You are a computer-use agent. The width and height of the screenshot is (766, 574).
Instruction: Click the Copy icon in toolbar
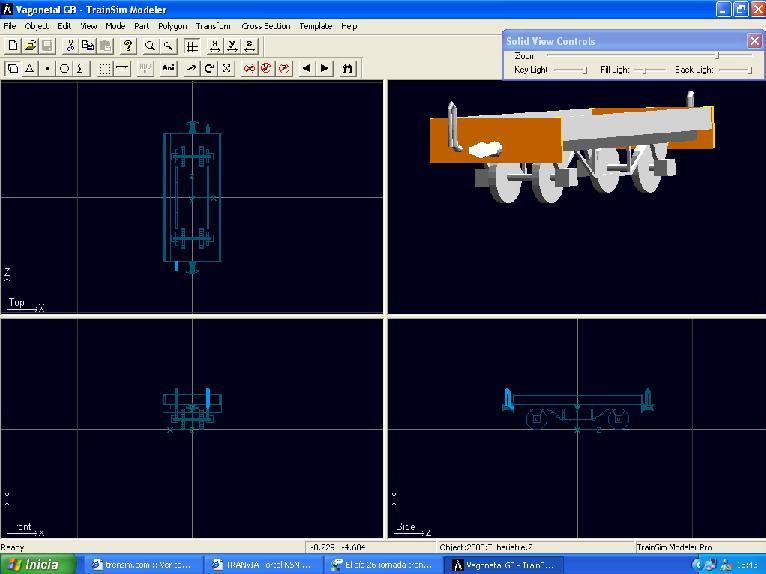click(x=88, y=46)
